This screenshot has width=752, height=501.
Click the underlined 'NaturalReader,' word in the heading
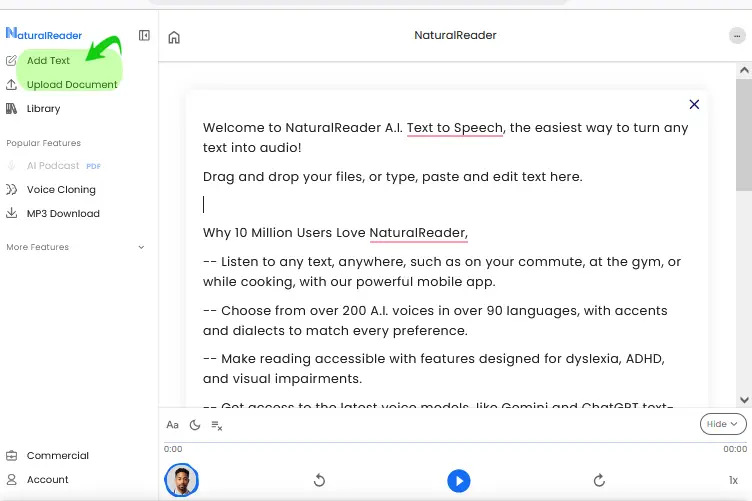point(419,233)
